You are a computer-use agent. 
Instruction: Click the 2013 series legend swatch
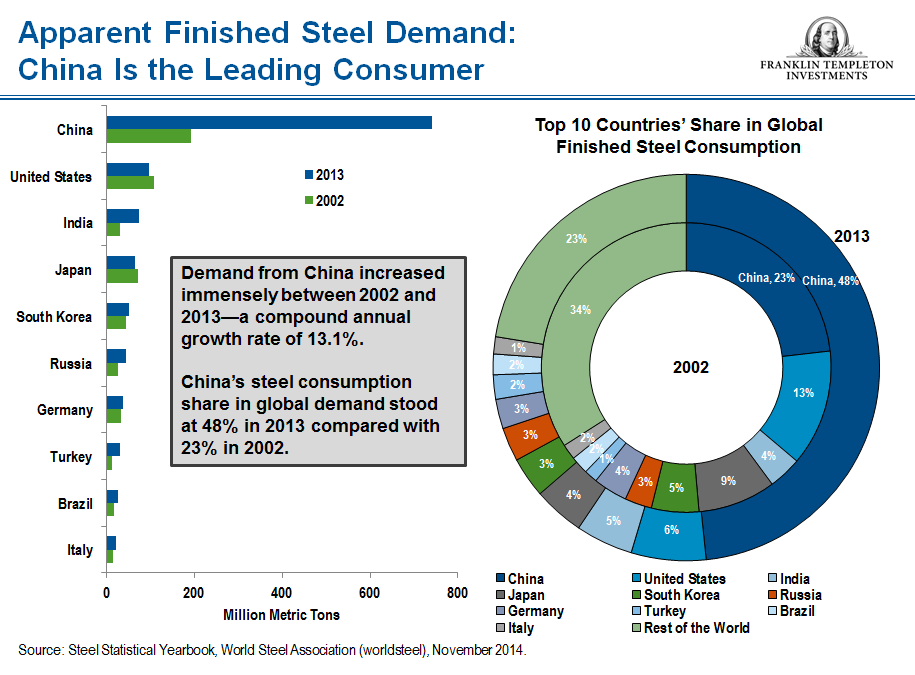pos(309,175)
